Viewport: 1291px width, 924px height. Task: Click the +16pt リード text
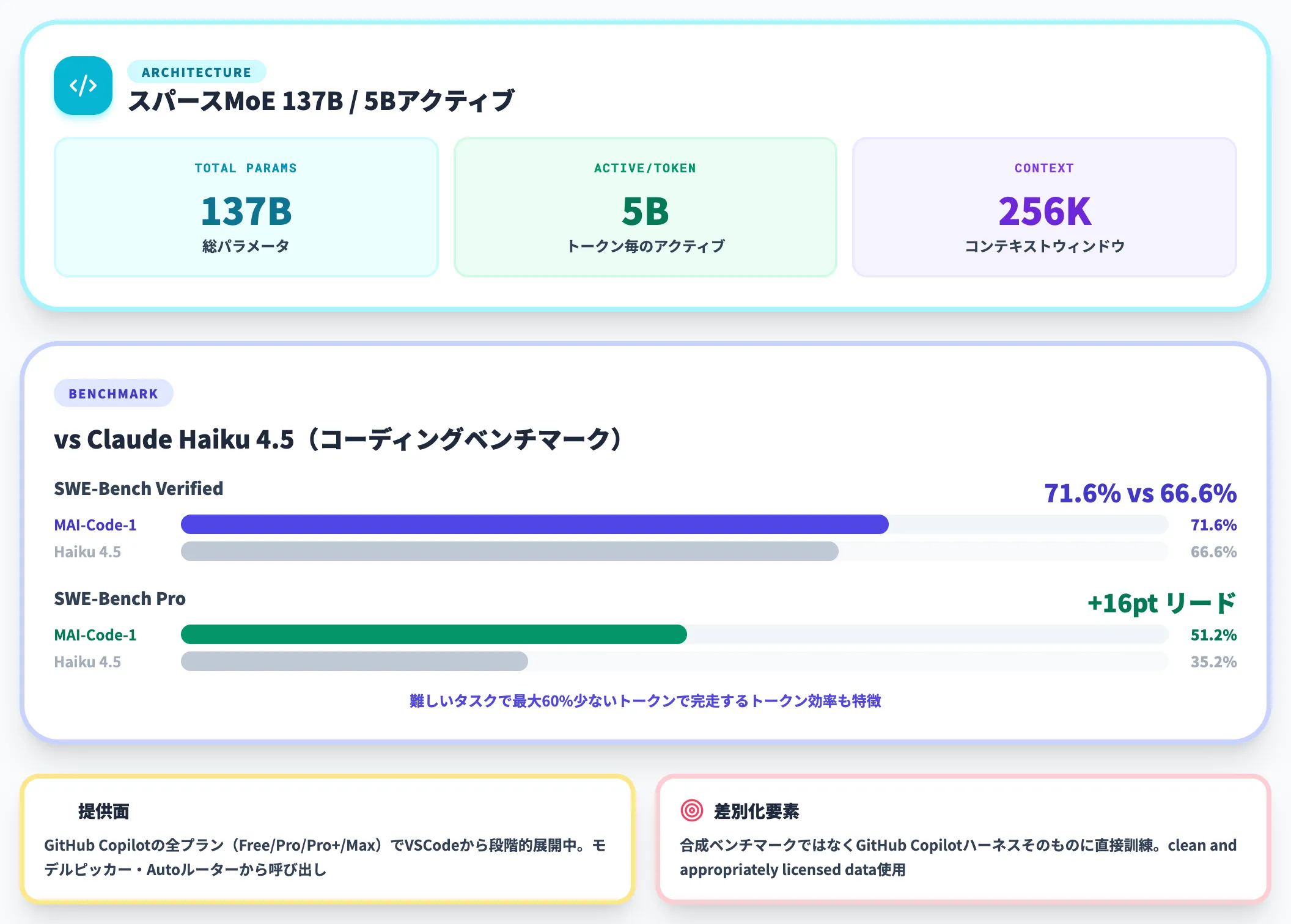[x=1162, y=603]
